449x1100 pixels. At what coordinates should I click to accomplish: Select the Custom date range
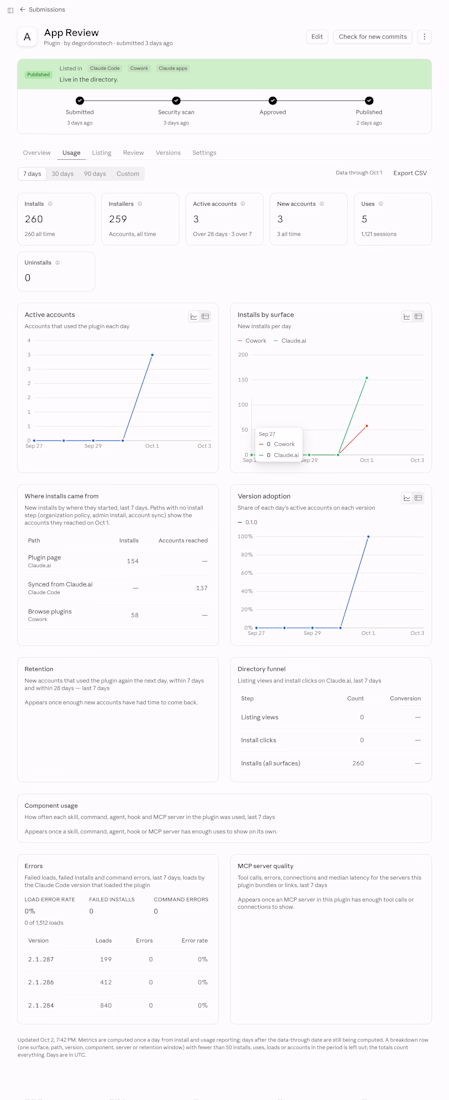click(x=128, y=173)
